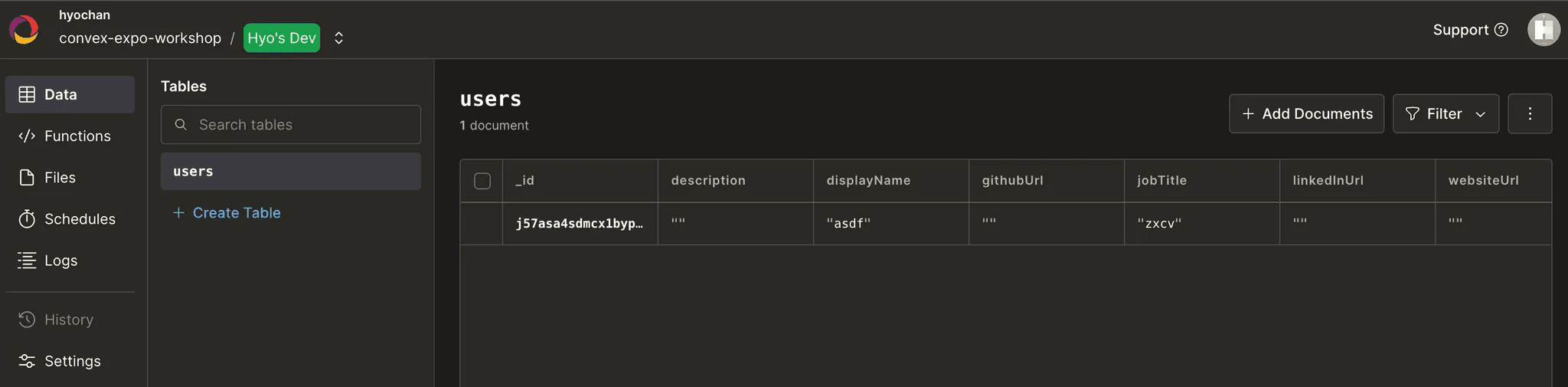Open the Support help link
Screen dimensions: 1568x387
1470,30
